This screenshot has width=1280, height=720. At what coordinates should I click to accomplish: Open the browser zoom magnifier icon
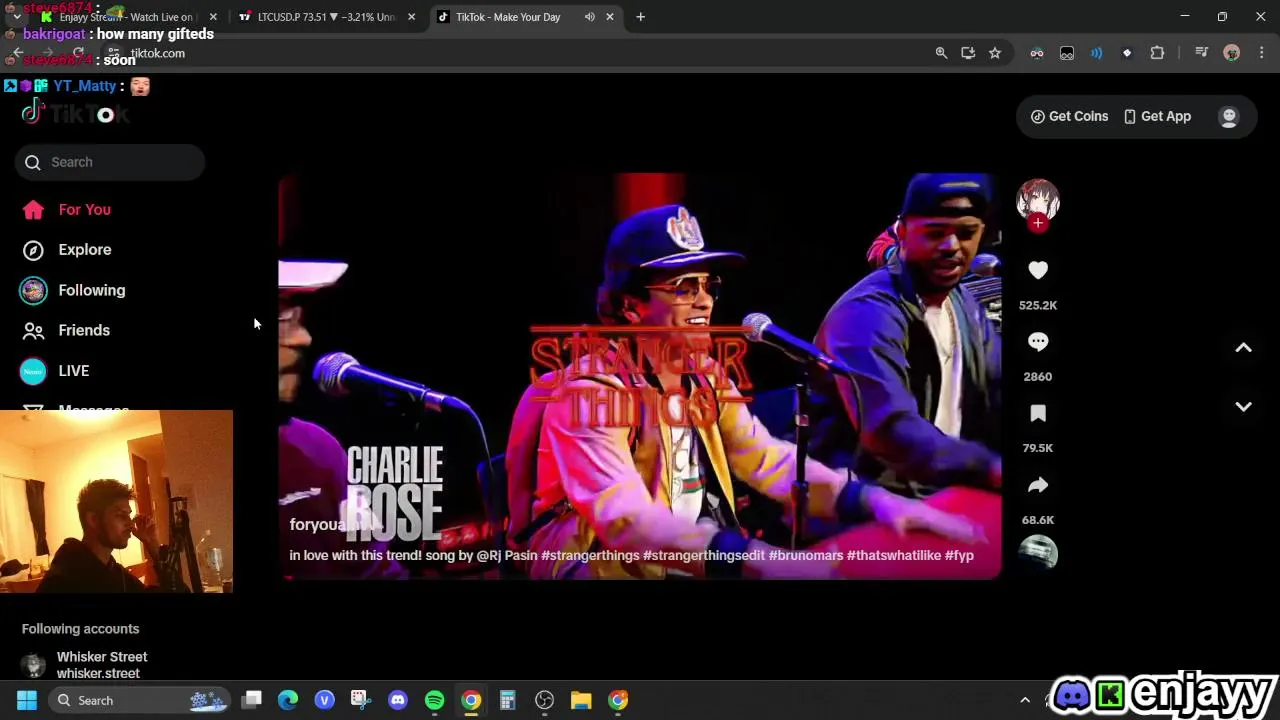point(941,53)
